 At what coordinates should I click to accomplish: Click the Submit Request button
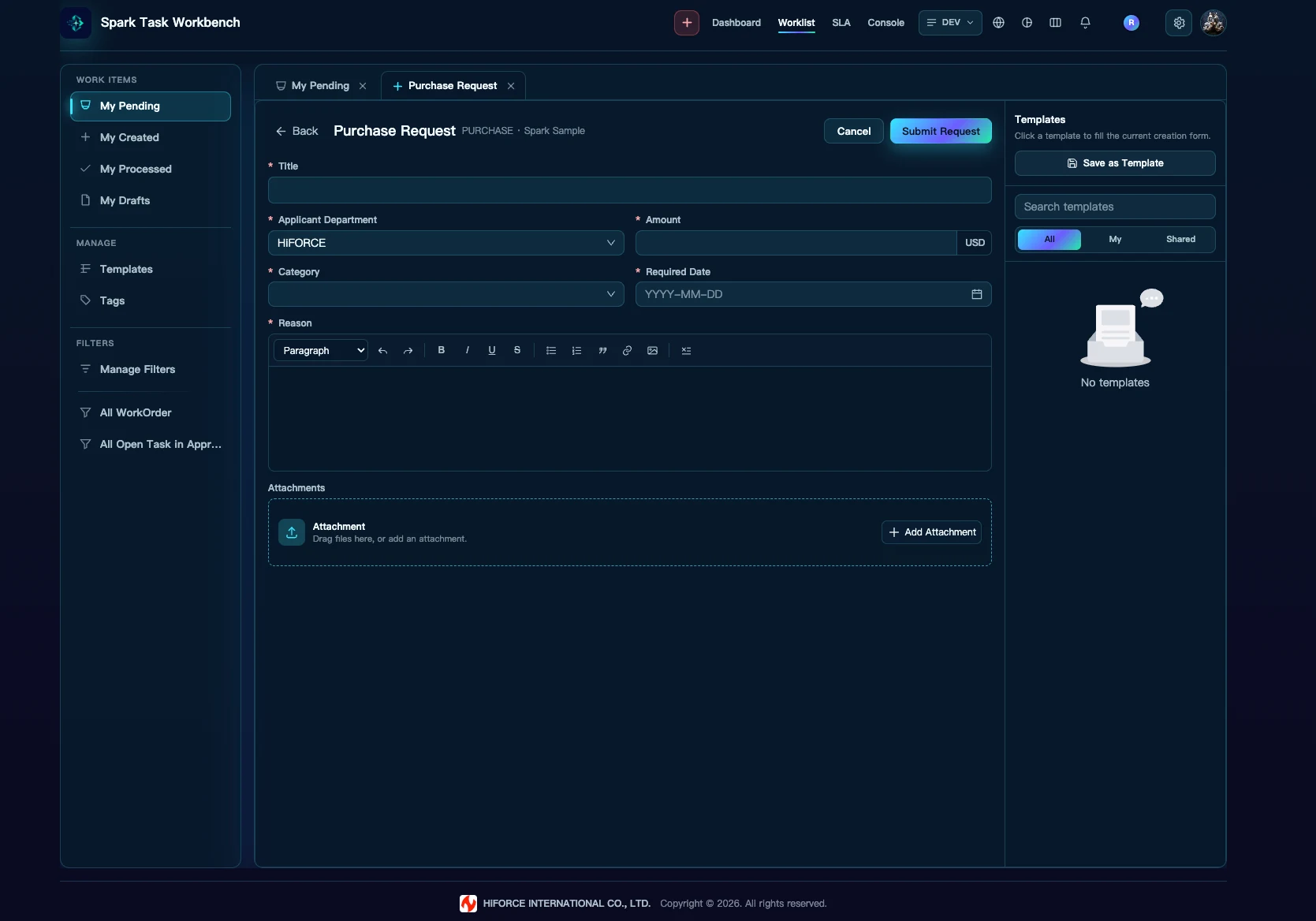tap(941, 131)
